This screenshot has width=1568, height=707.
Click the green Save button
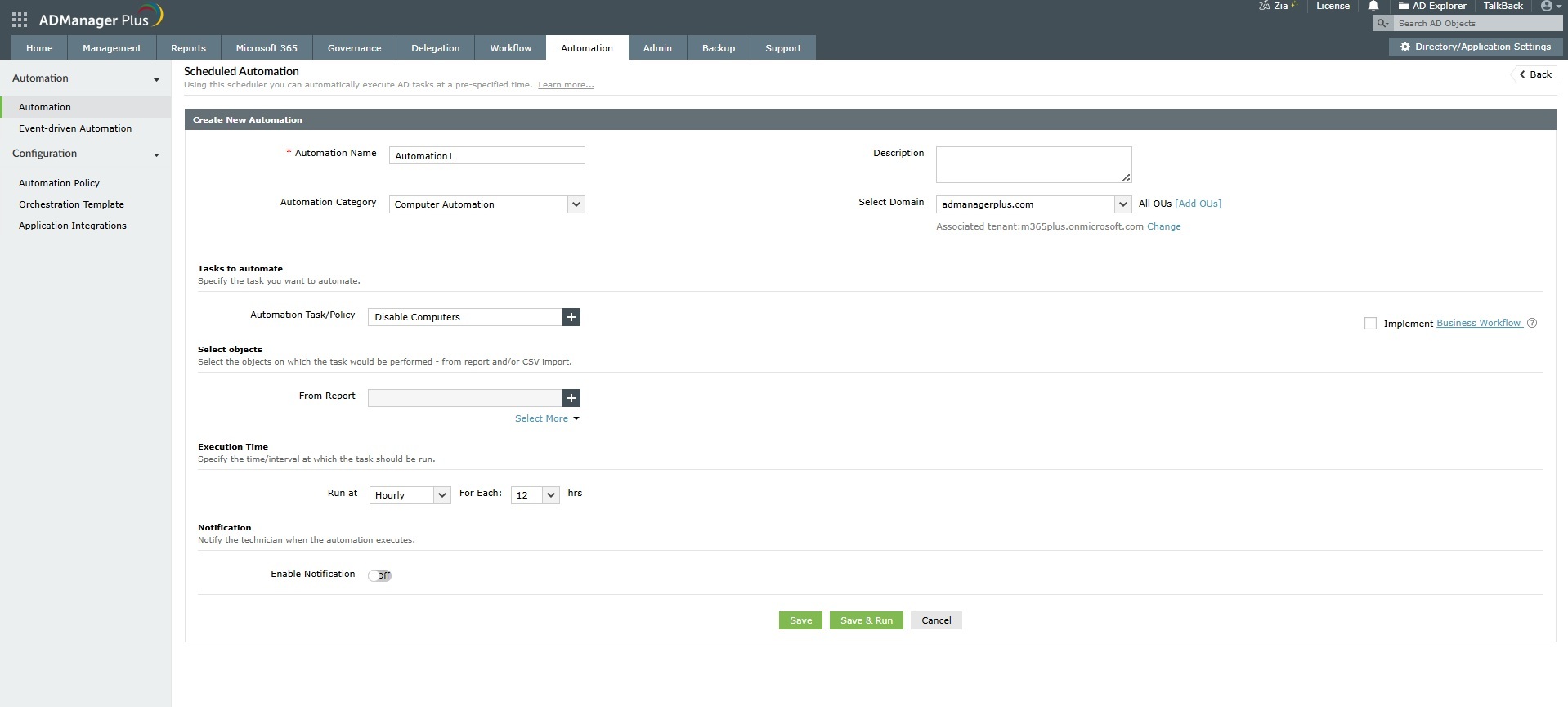[800, 620]
